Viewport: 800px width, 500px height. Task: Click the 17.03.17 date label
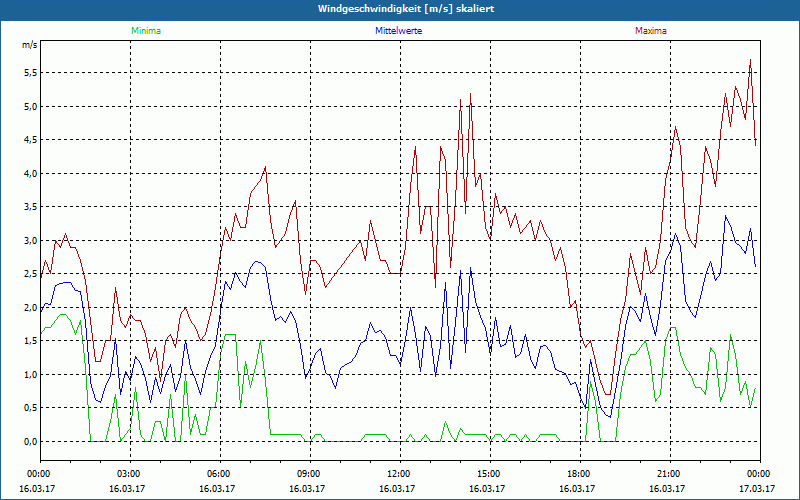[758, 488]
